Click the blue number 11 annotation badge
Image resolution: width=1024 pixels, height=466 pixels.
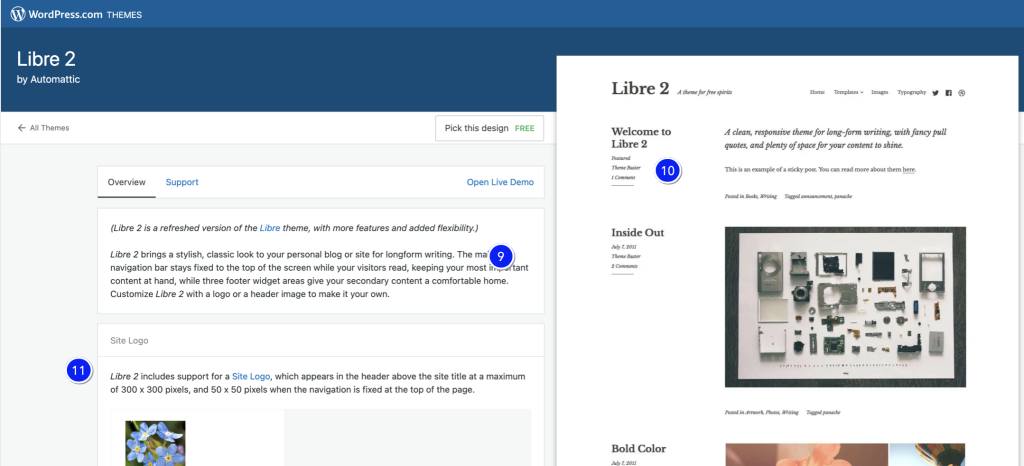79,370
